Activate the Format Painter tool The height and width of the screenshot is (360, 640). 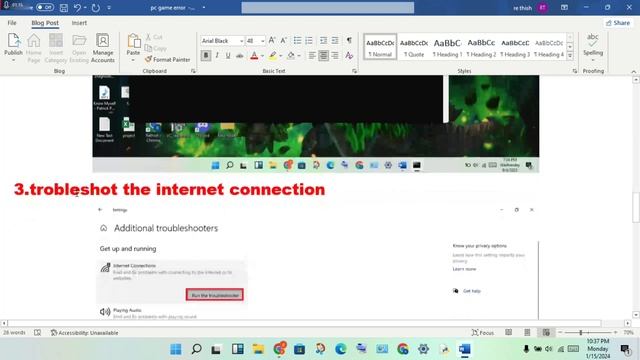168,59
